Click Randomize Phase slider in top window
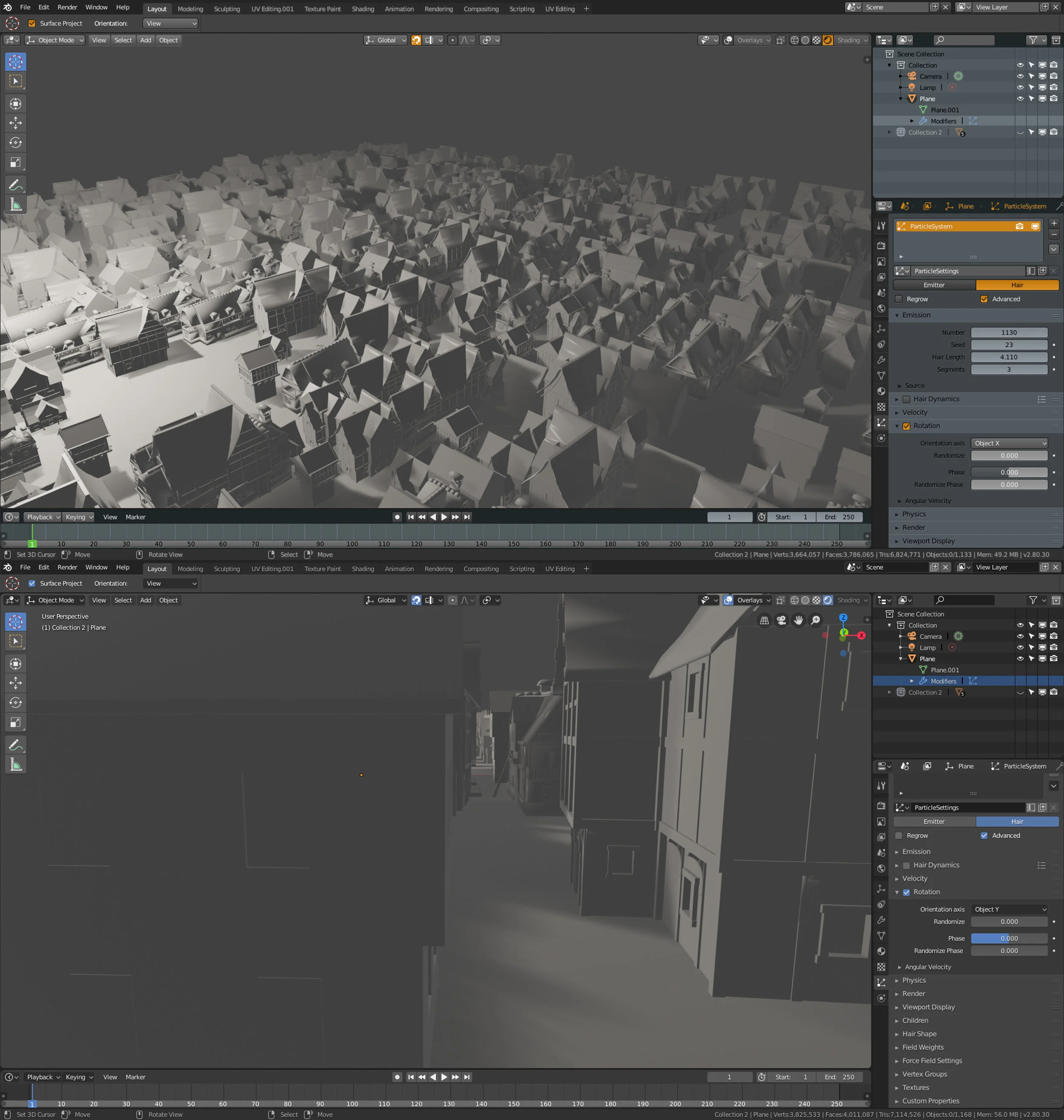 tap(1009, 484)
